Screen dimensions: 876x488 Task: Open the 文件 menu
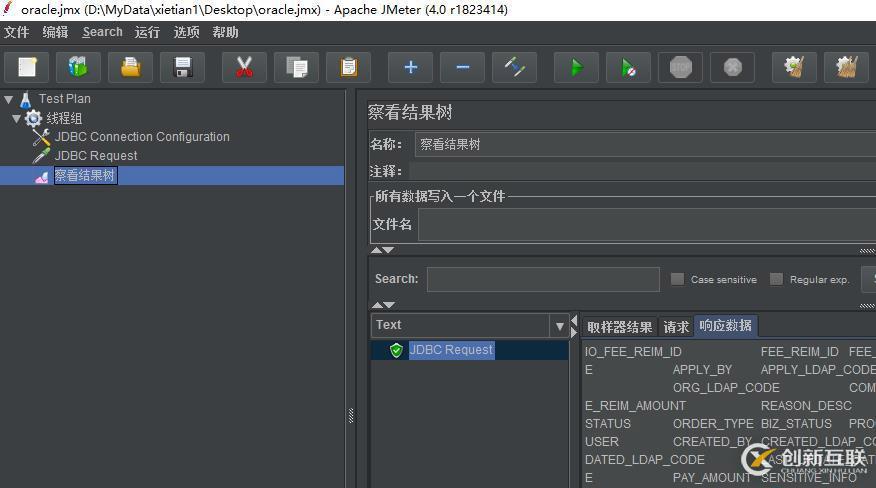16,32
